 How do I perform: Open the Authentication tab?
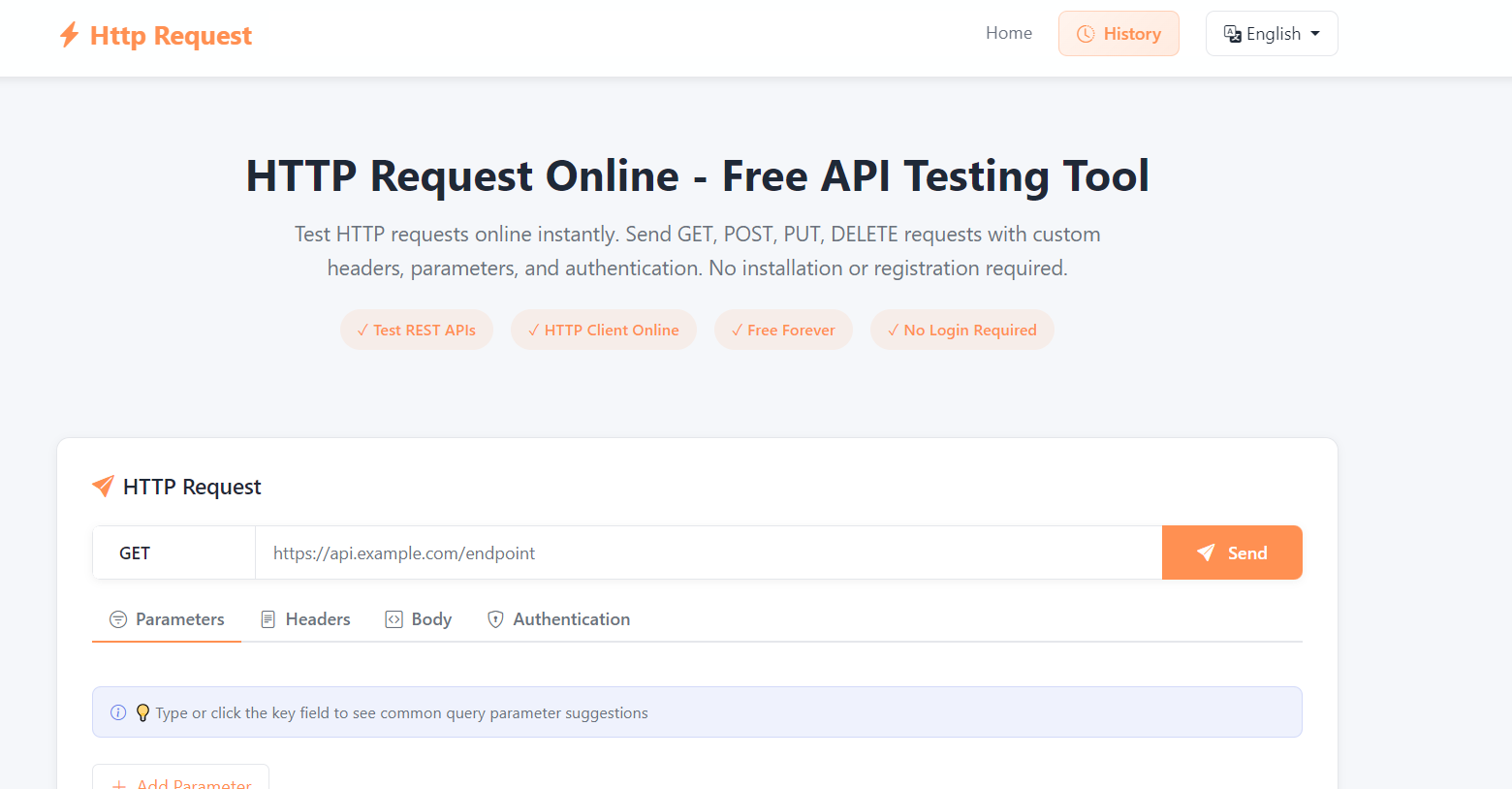(571, 618)
